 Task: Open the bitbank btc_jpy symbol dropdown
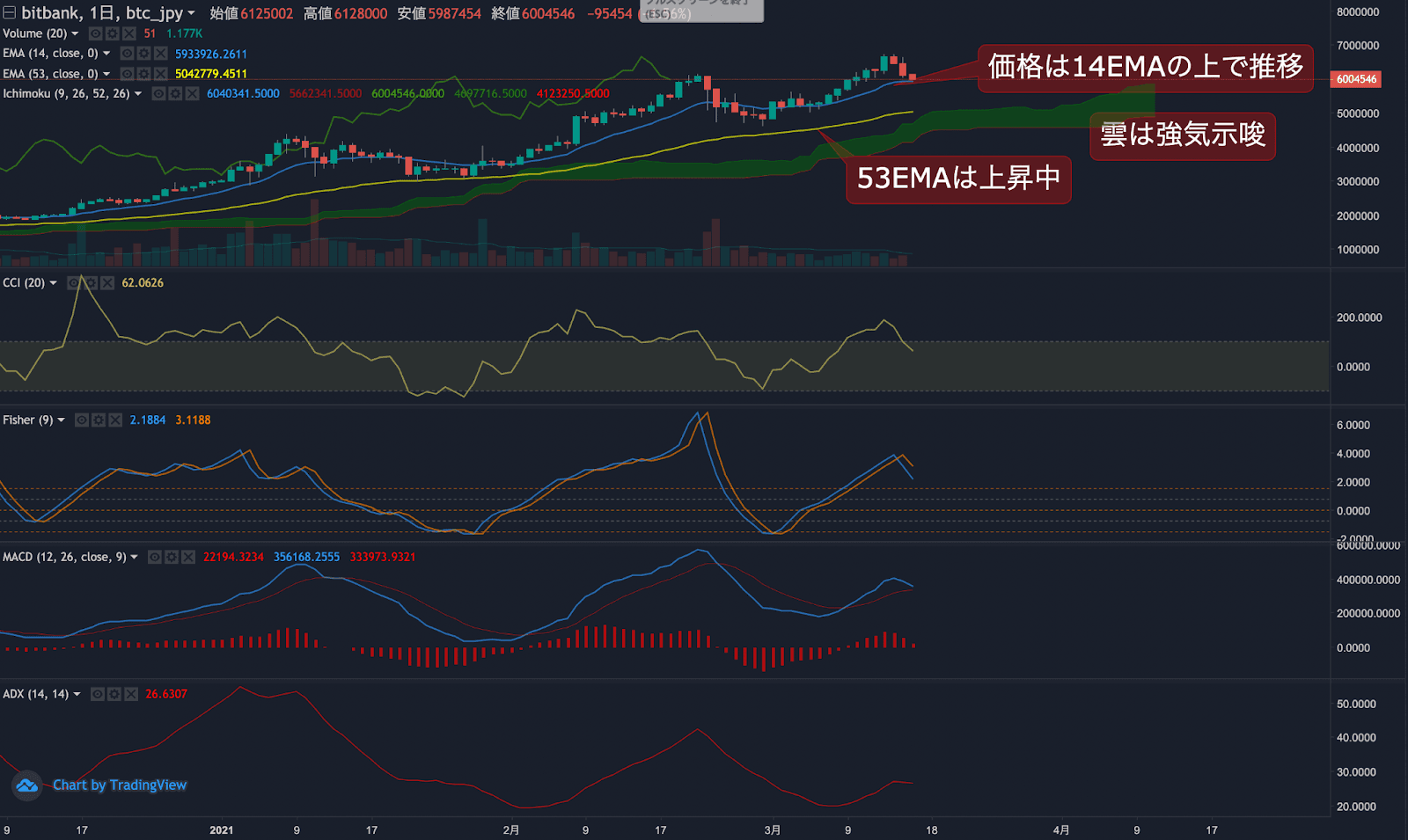pyautogui.click(x=191, y=13)
